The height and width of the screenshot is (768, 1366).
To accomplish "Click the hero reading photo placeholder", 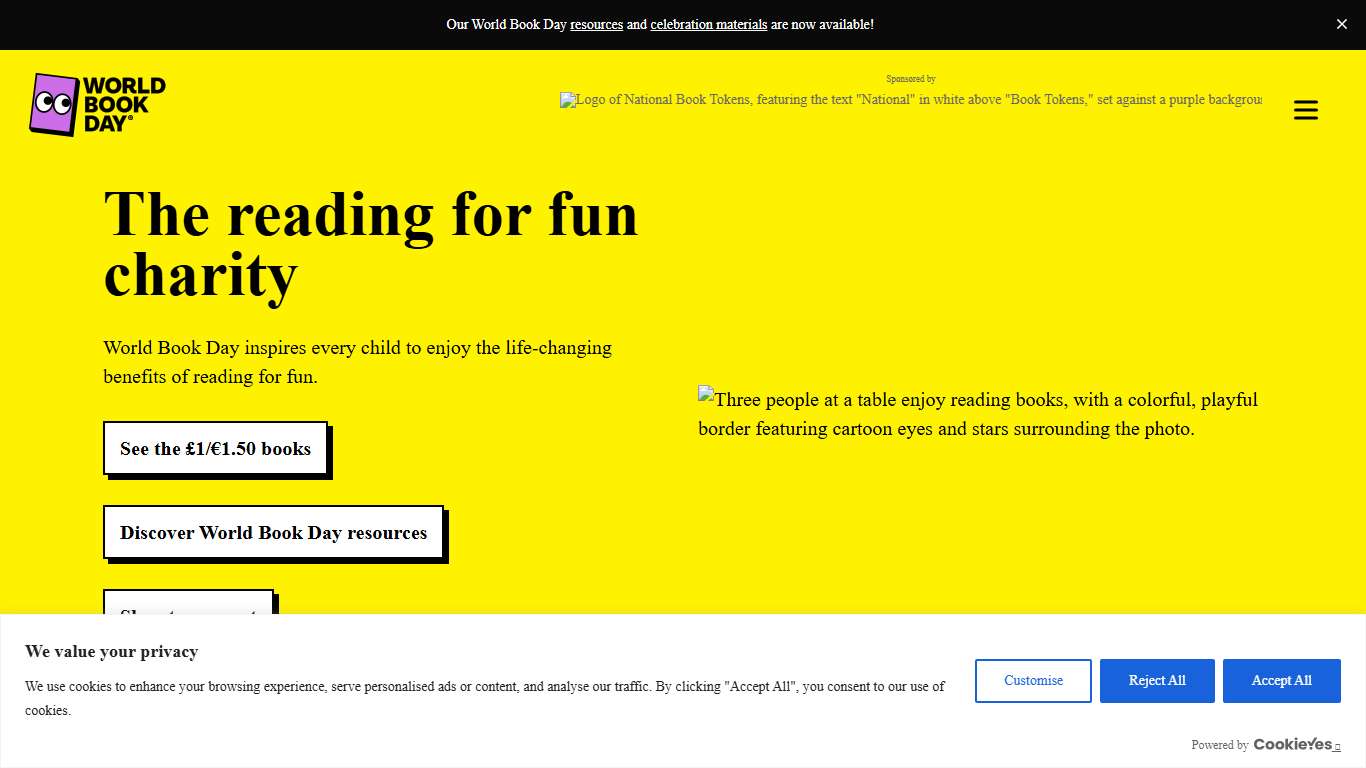I will [x=978, y=413].
